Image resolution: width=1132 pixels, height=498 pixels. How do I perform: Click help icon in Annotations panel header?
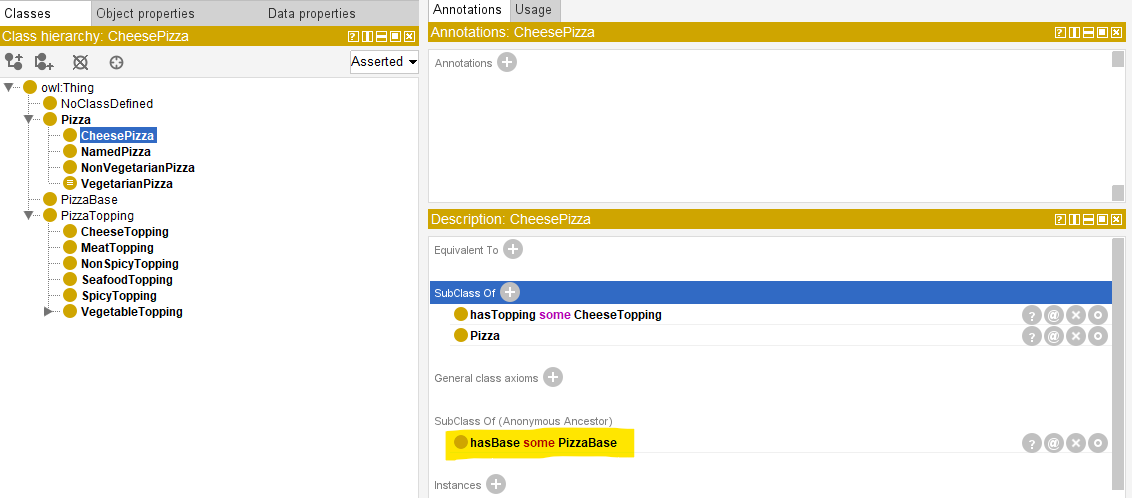1061,32
